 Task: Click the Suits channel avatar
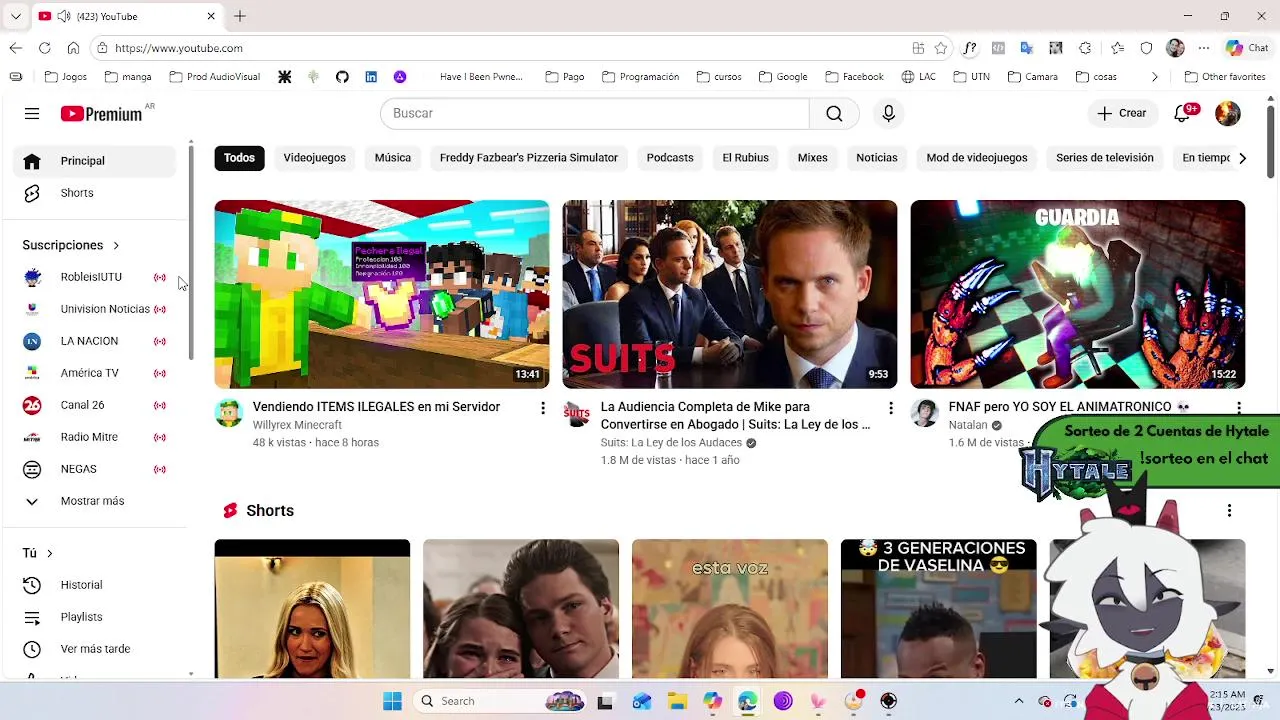[x=577, y=413]
